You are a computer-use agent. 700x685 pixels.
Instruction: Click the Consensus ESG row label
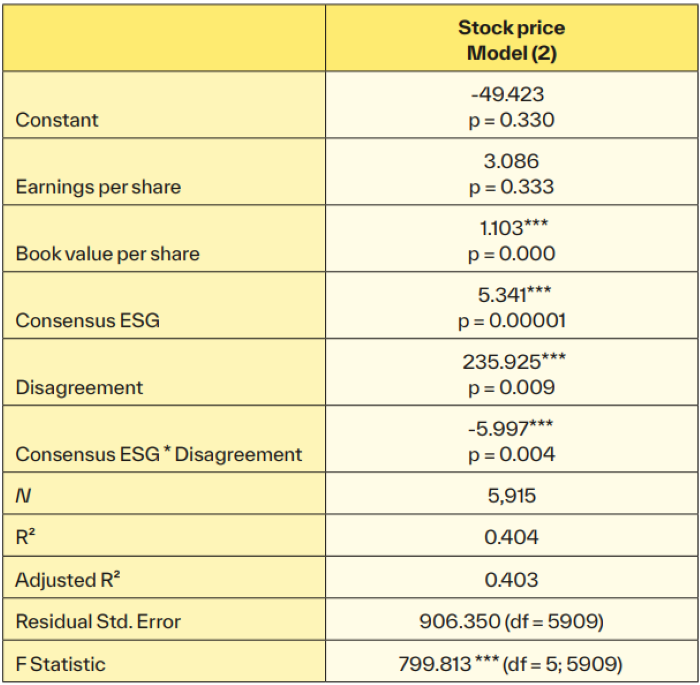pos(88,321)
